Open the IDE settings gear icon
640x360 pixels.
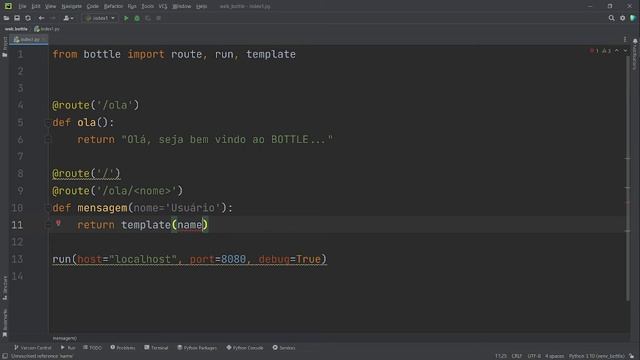[x=622, y=18]
